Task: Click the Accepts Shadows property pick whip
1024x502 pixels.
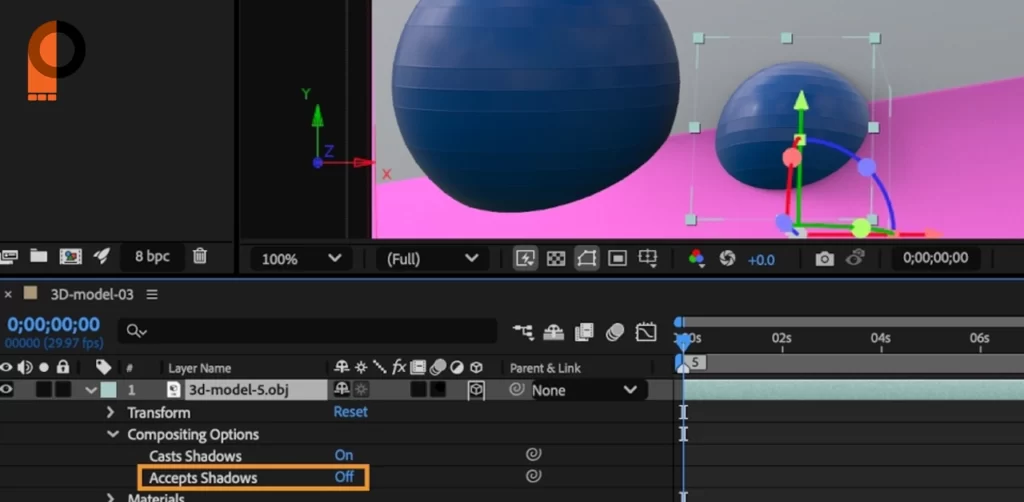Action: [534, 476]
